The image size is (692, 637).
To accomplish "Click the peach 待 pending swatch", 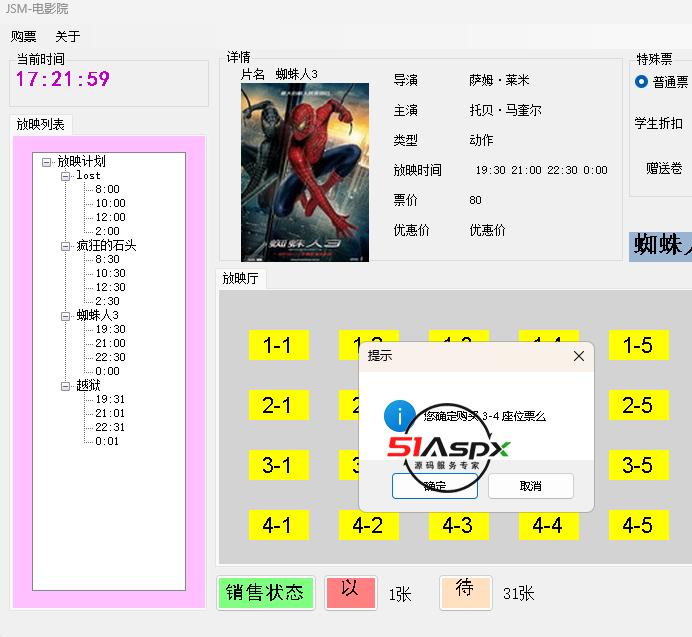I will coord(466,593).
